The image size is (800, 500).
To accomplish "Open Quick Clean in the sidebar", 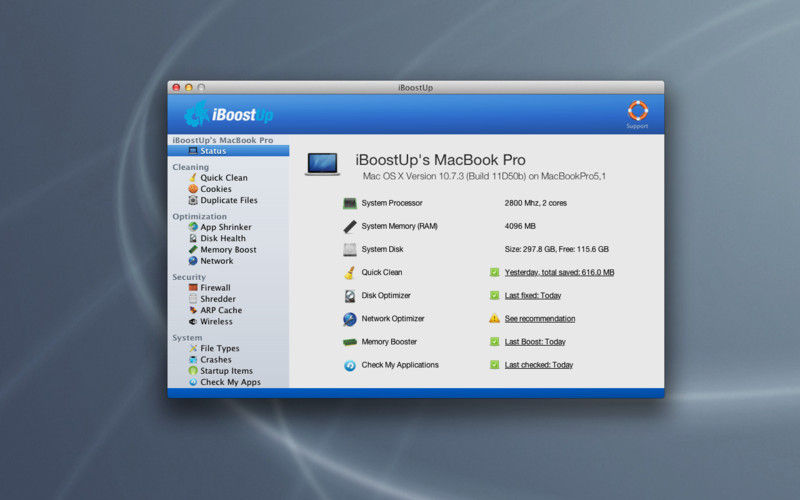I will click(223, 178).
